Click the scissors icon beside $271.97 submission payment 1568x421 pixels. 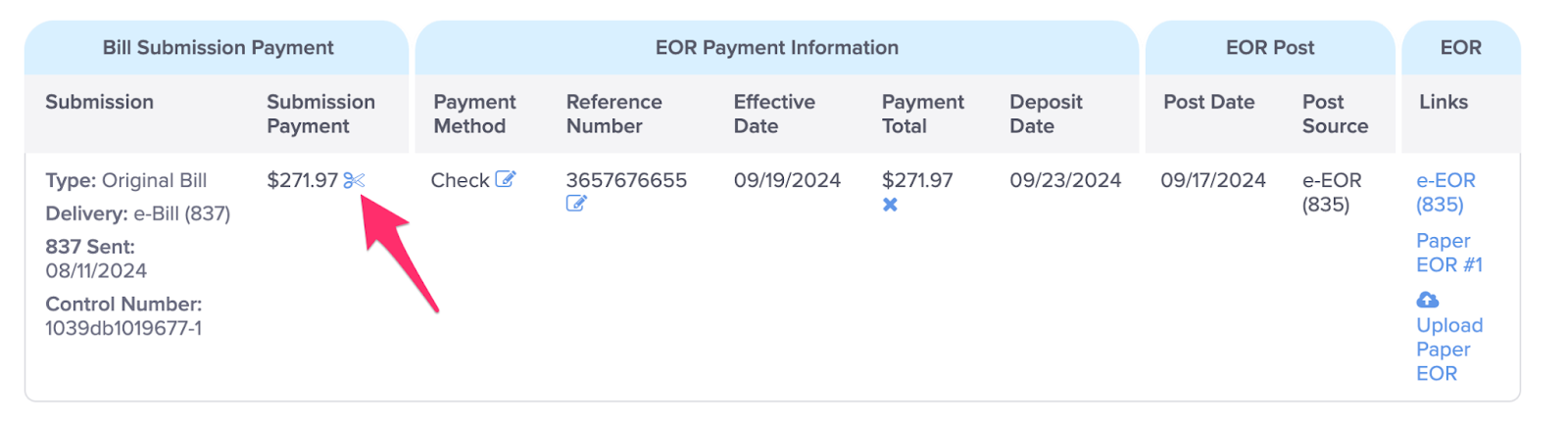(x=354, y=180)
